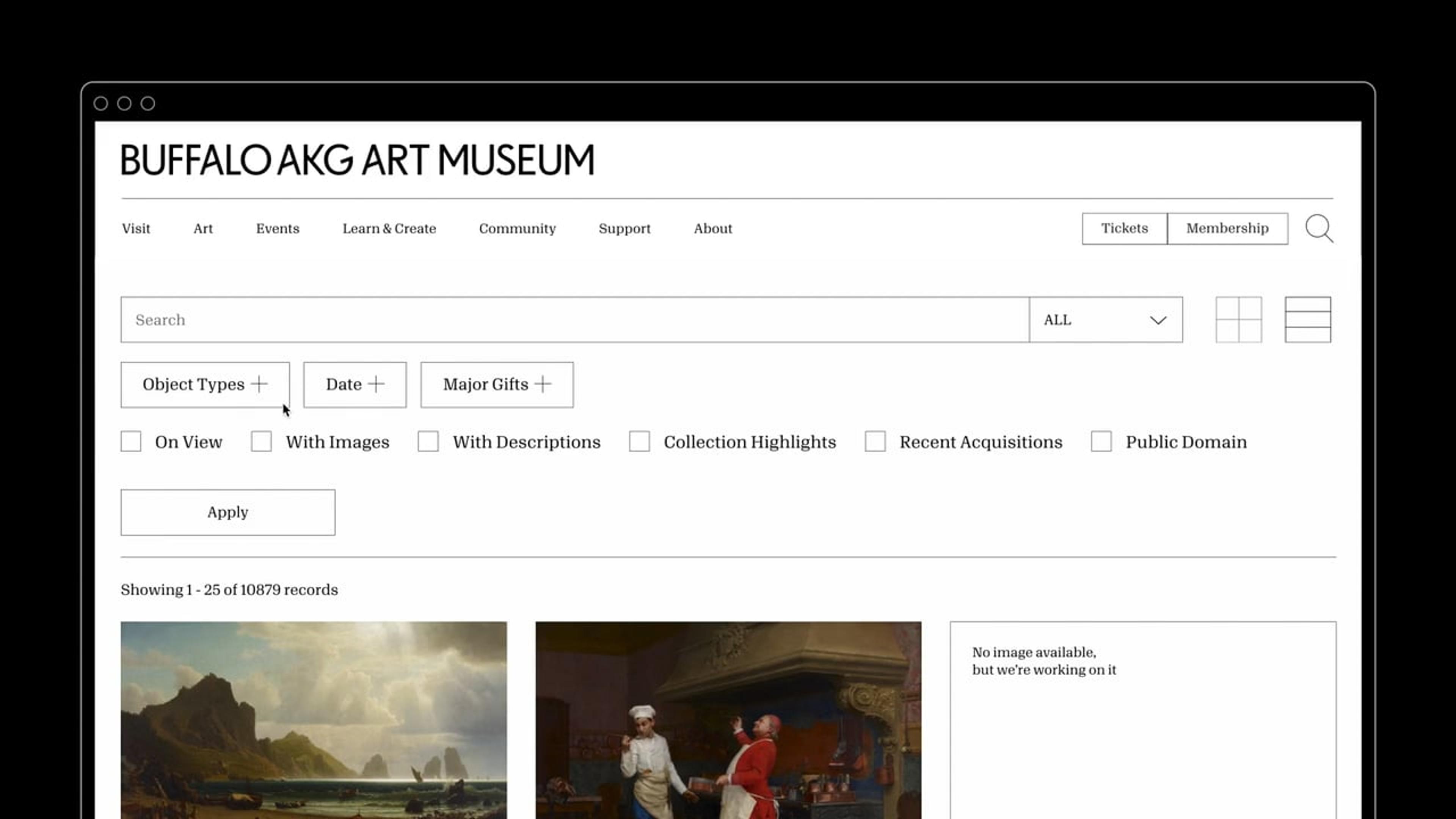This screenshot has height=819, width=1456.
Task: Click the Tickets button
Action: pyautogui.click(x=1124, y=228)
